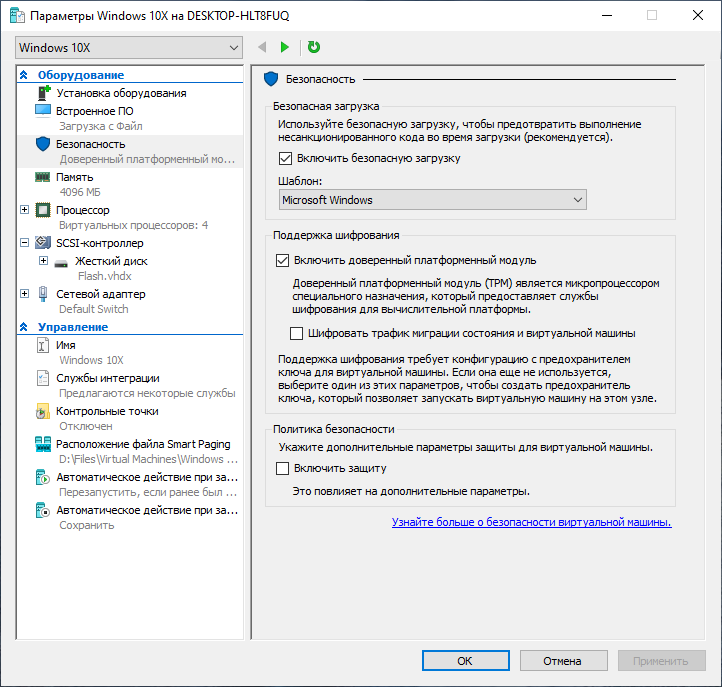Image resolution: width=722 pixels, height=687 pixels.
Task: Select Память settings item
Action: (x=75, y=177)
